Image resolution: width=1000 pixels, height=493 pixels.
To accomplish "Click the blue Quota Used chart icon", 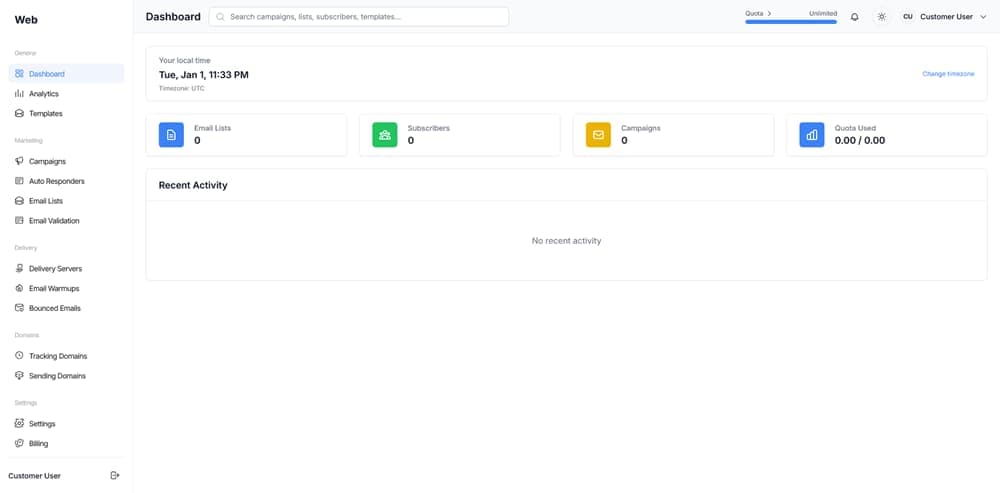I will click(812, 135).
